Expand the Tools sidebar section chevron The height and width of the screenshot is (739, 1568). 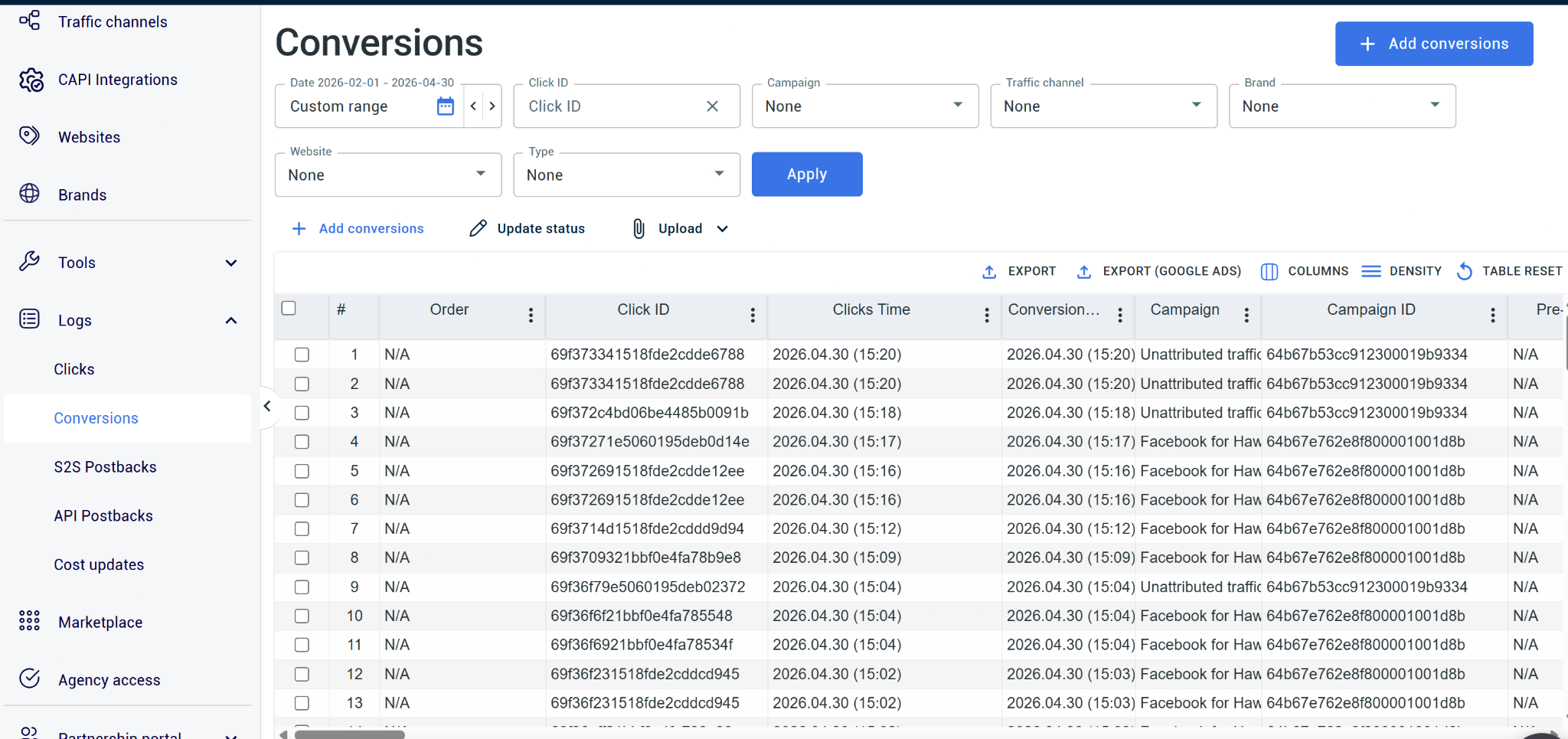click(231, 263)
